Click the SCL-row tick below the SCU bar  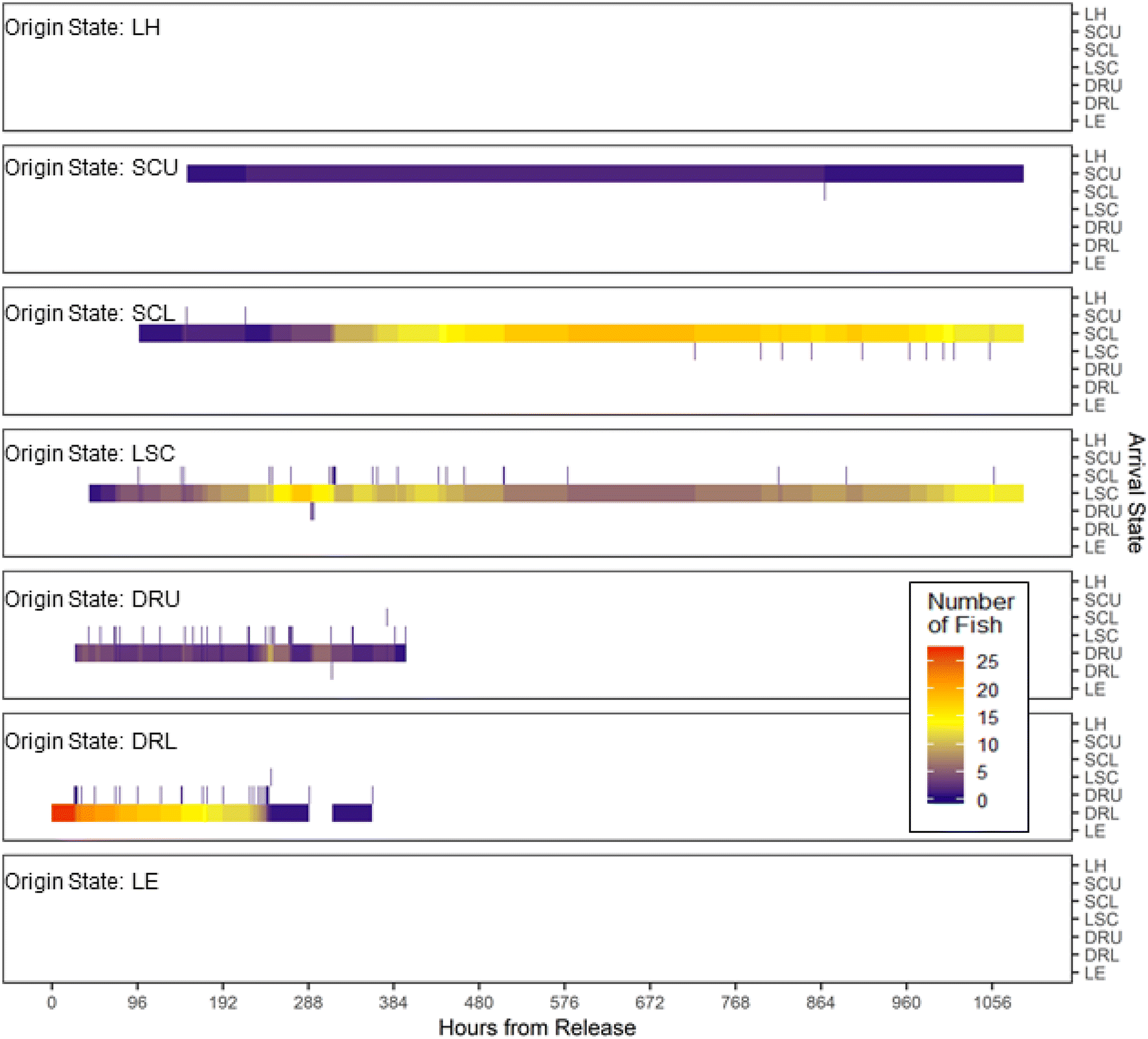coord(825,192)
